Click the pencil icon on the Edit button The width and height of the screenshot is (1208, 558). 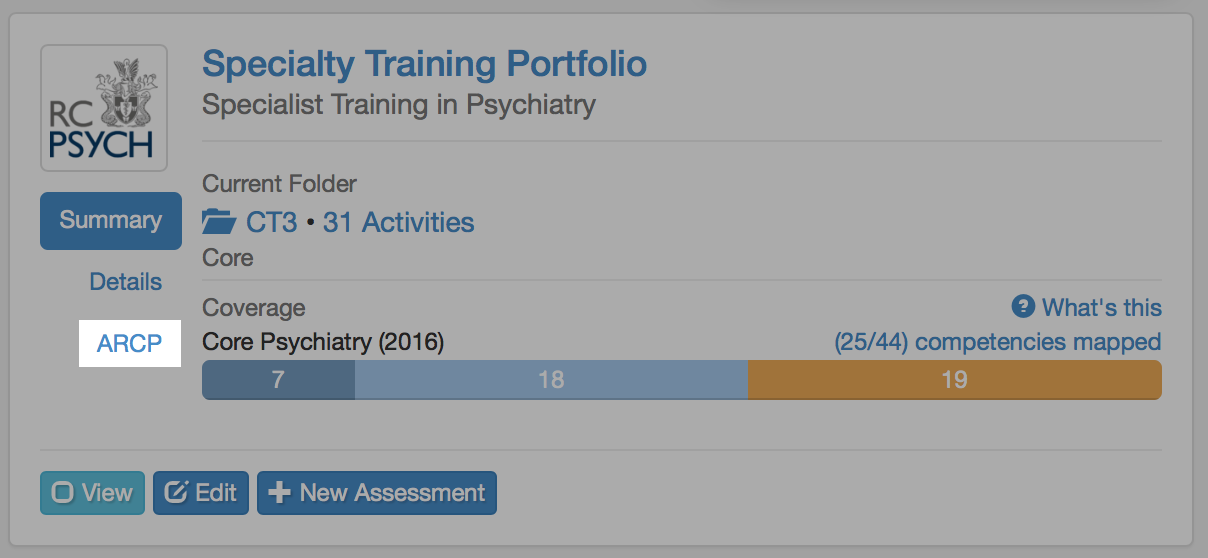[x=177, y=493]
